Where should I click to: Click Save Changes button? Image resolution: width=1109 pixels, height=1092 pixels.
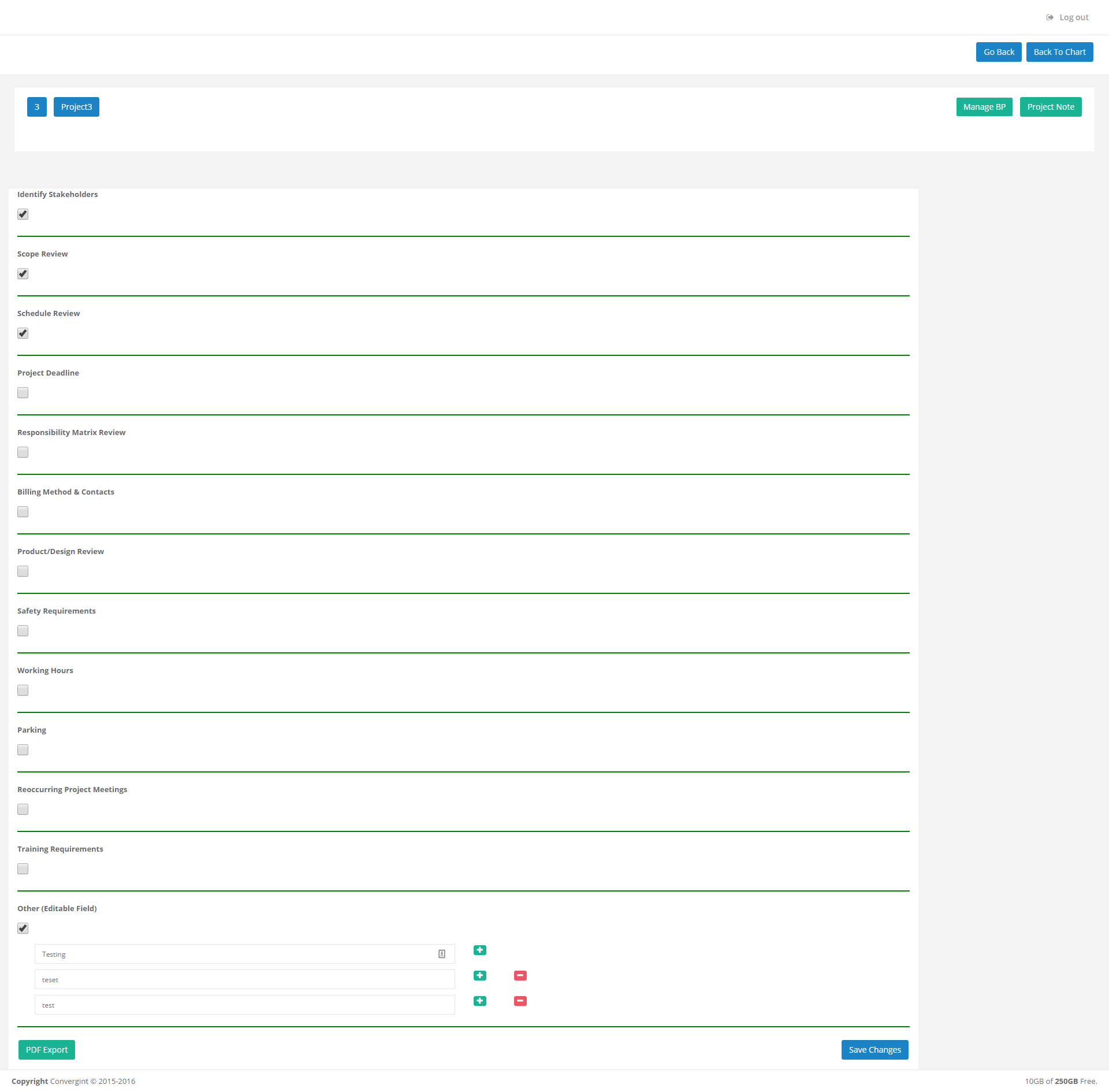point(874,1049)
